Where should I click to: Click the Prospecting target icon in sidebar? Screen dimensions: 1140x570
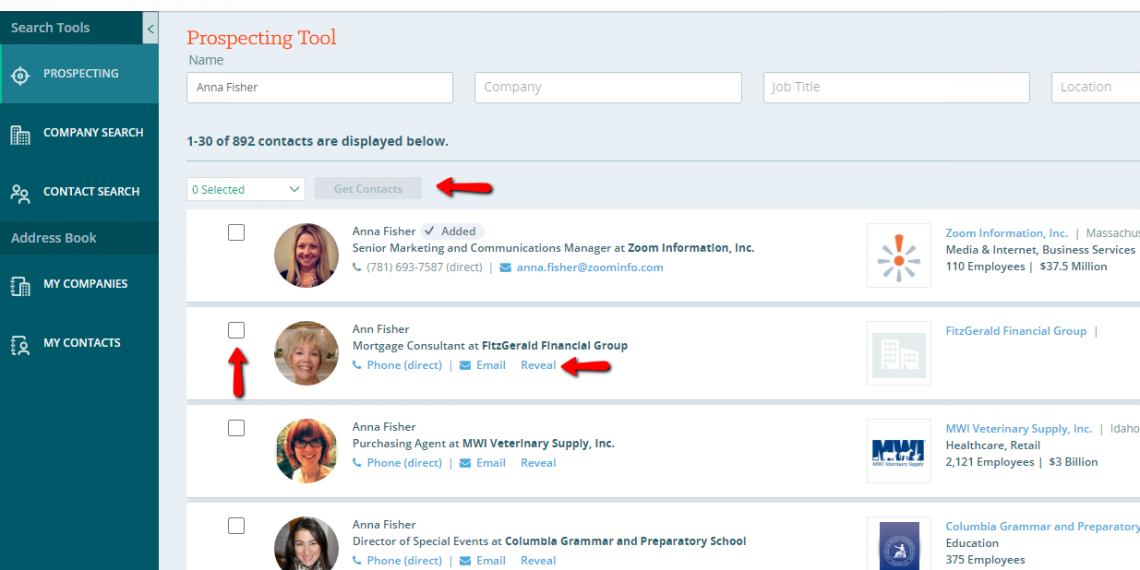(x=20, y=75)
